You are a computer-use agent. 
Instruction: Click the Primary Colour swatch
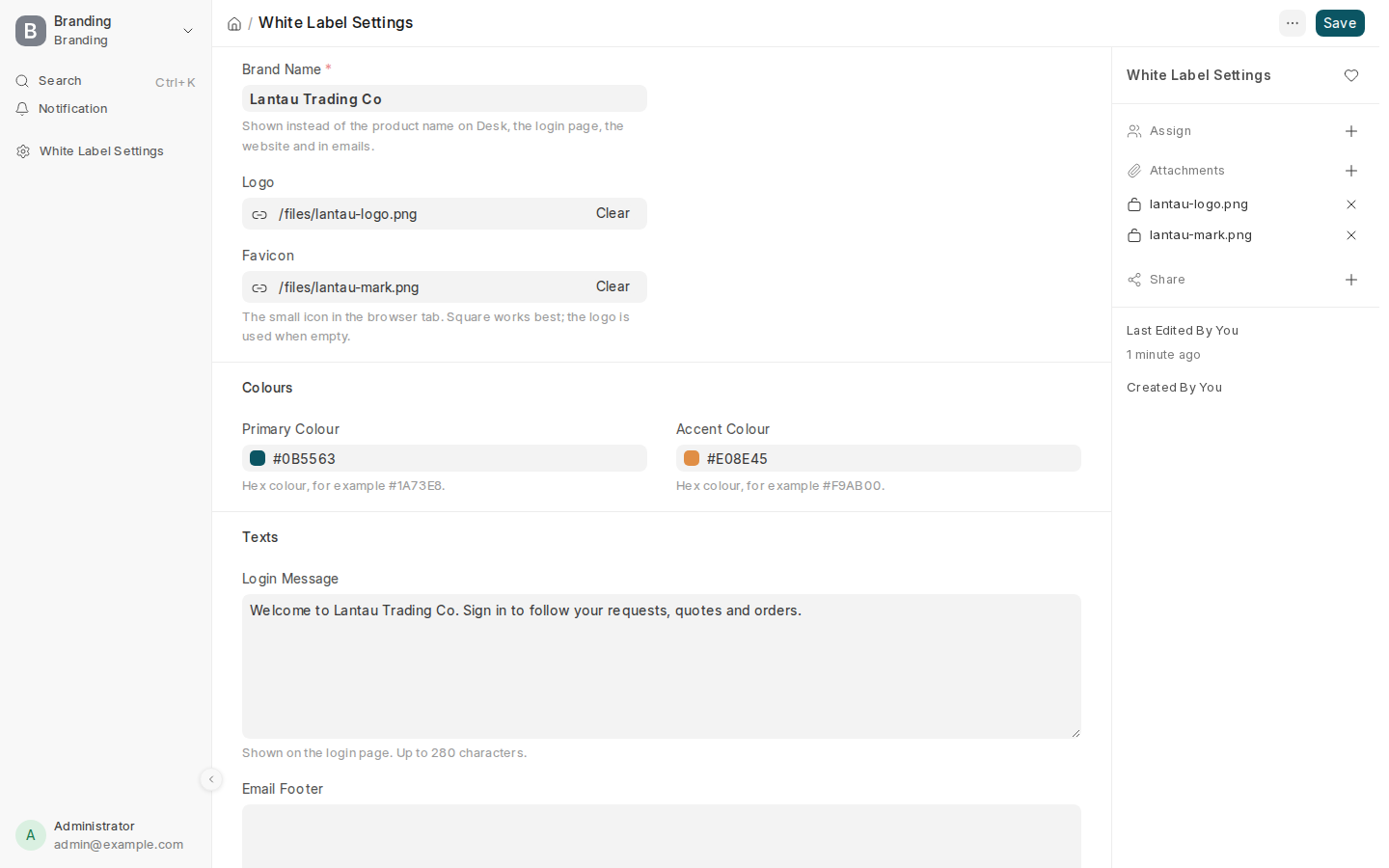click(258, 458)
